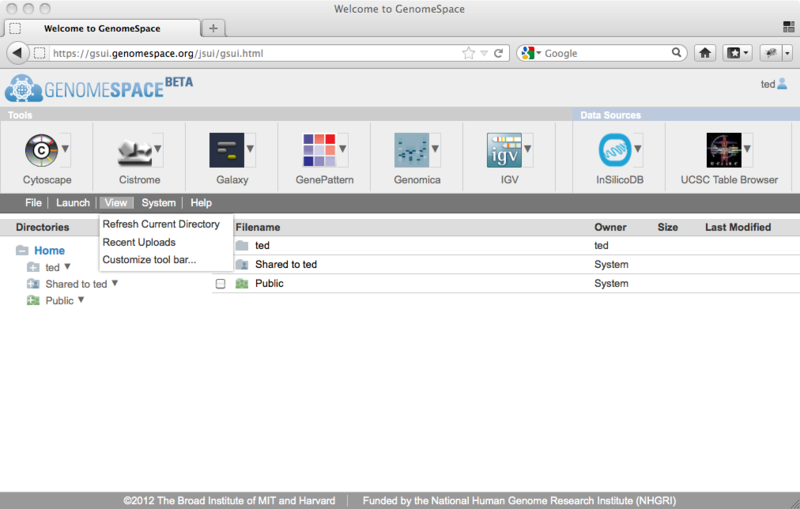Expand the GenePattern dropdown arrow
Screen dimensions: 800x509
[x=342, y=149]
